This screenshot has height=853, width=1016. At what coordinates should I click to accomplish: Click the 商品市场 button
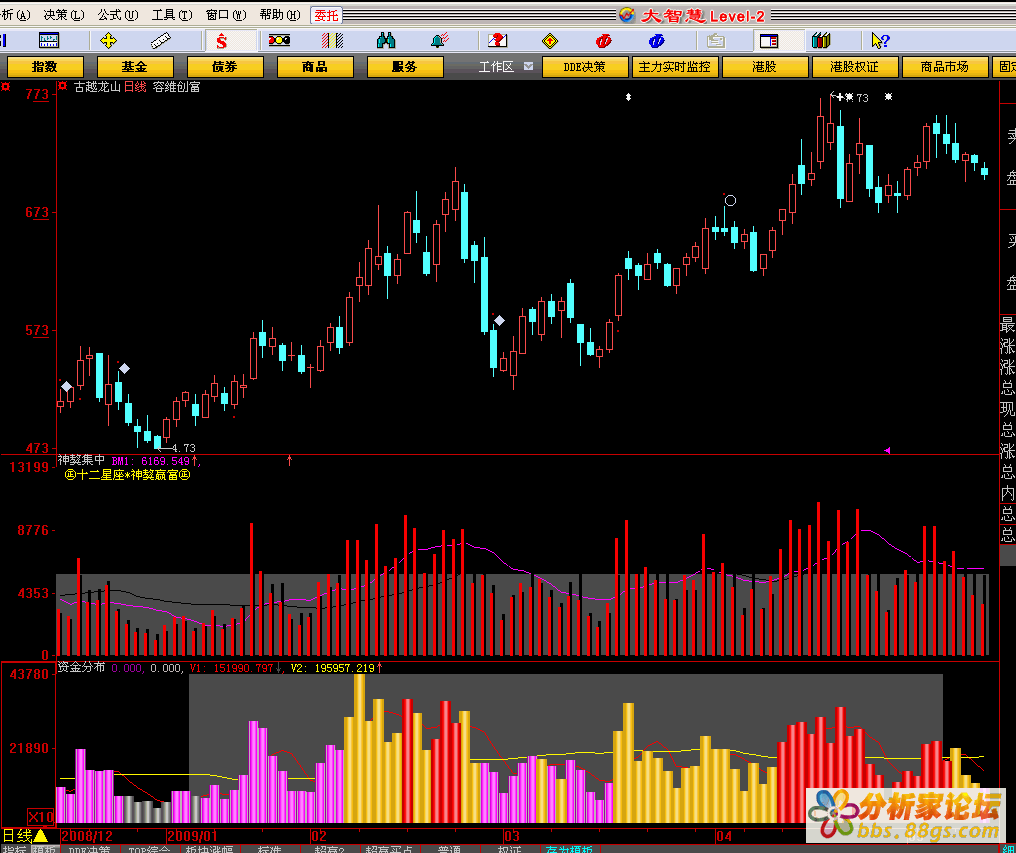pos(945,67)
